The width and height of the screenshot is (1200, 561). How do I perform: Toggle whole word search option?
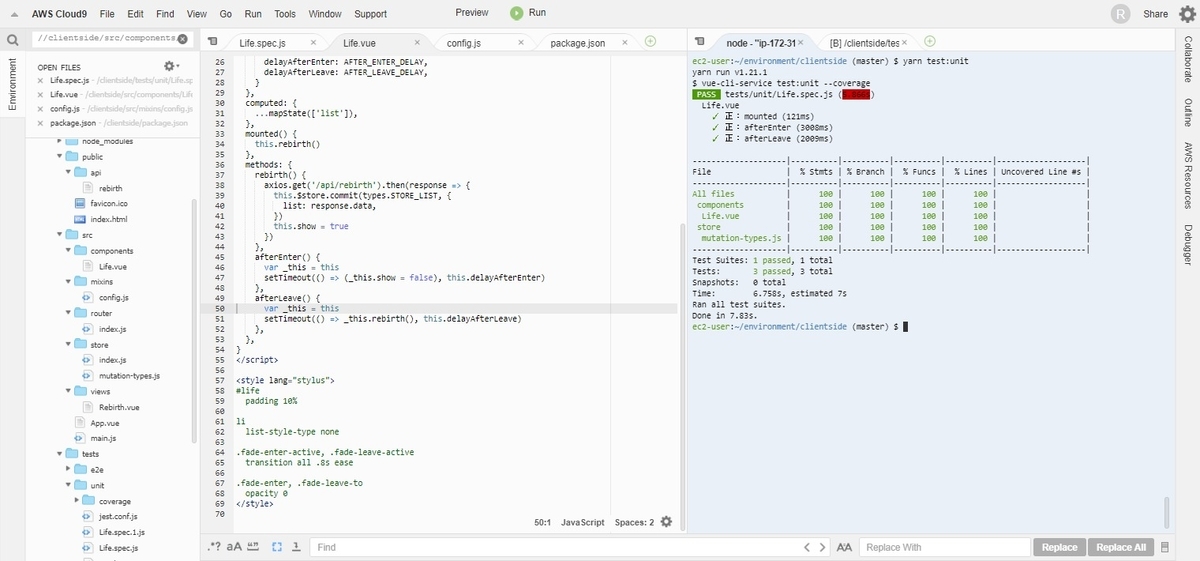click(x=253, y=547)
